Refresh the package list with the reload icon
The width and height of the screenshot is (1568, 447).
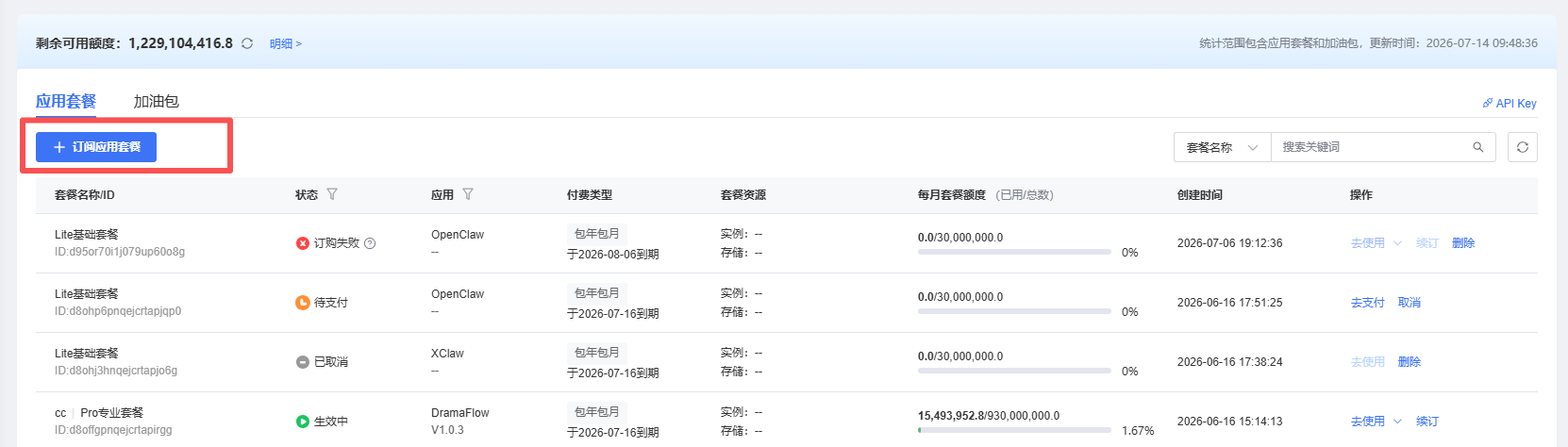pos(1523,147)
